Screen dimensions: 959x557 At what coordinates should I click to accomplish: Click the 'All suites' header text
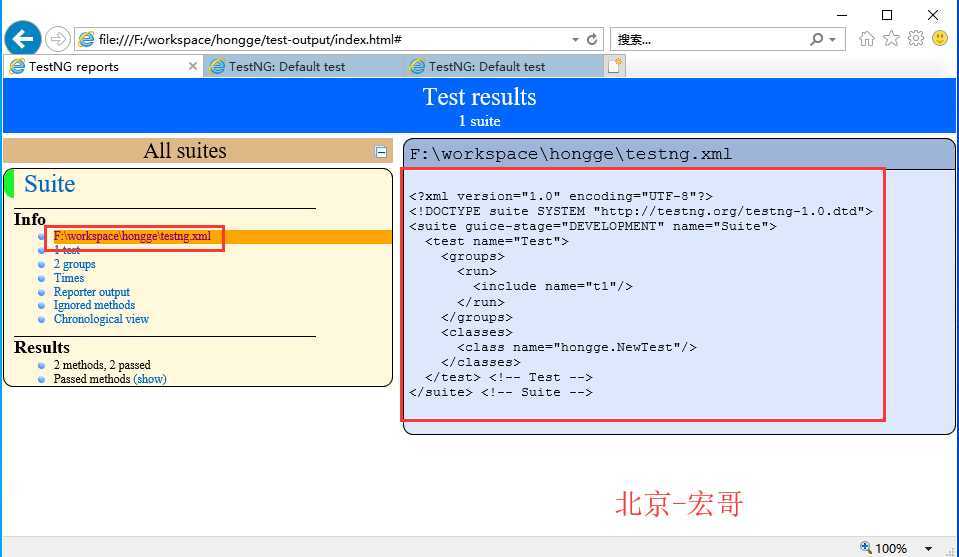pos(185,151)
